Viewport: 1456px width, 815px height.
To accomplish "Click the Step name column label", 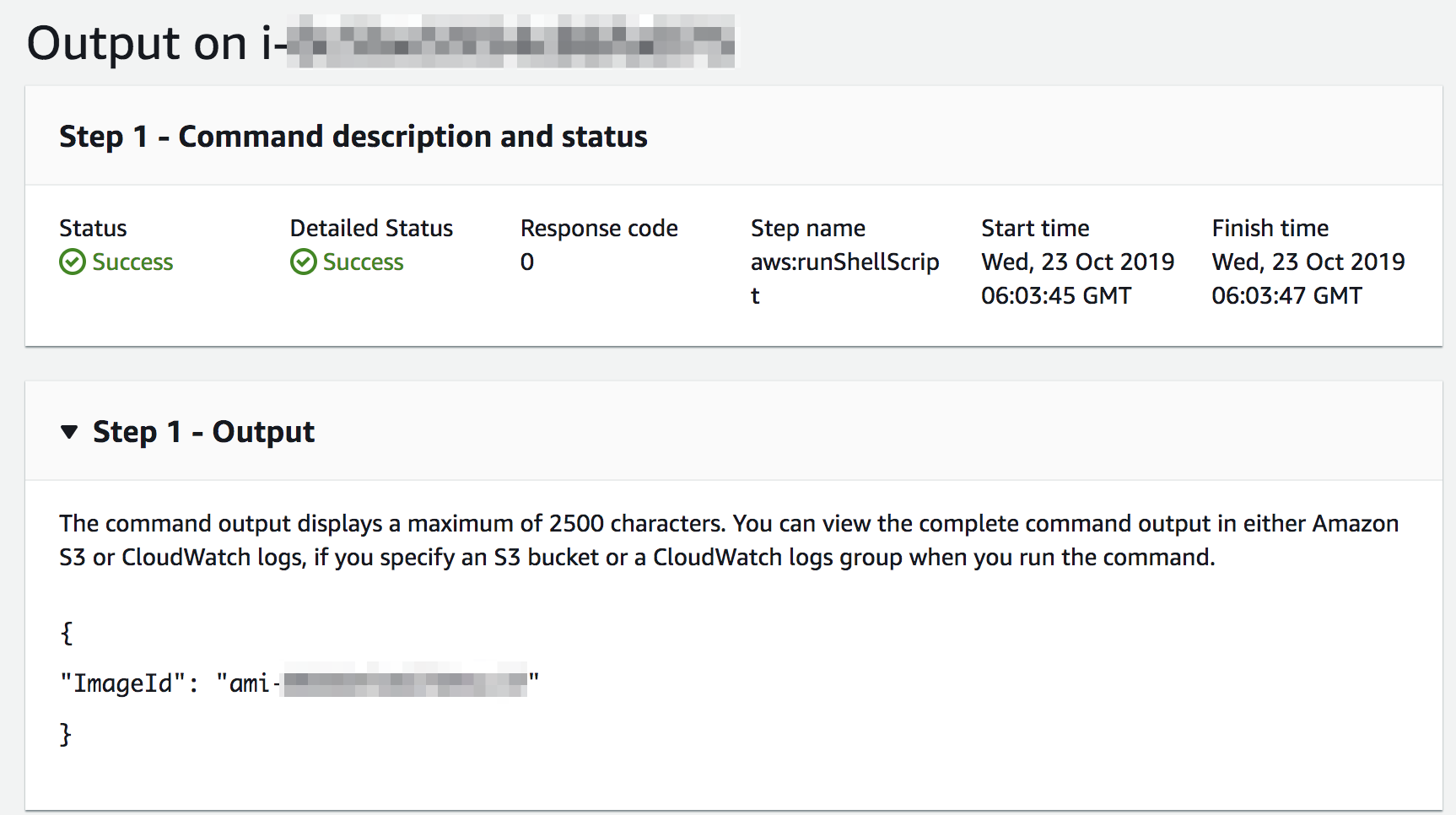I will (807, 229).
